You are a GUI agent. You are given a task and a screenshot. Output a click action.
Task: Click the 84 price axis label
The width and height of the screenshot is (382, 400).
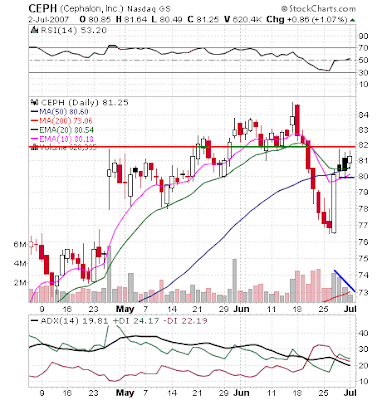[x=364, y=115]
